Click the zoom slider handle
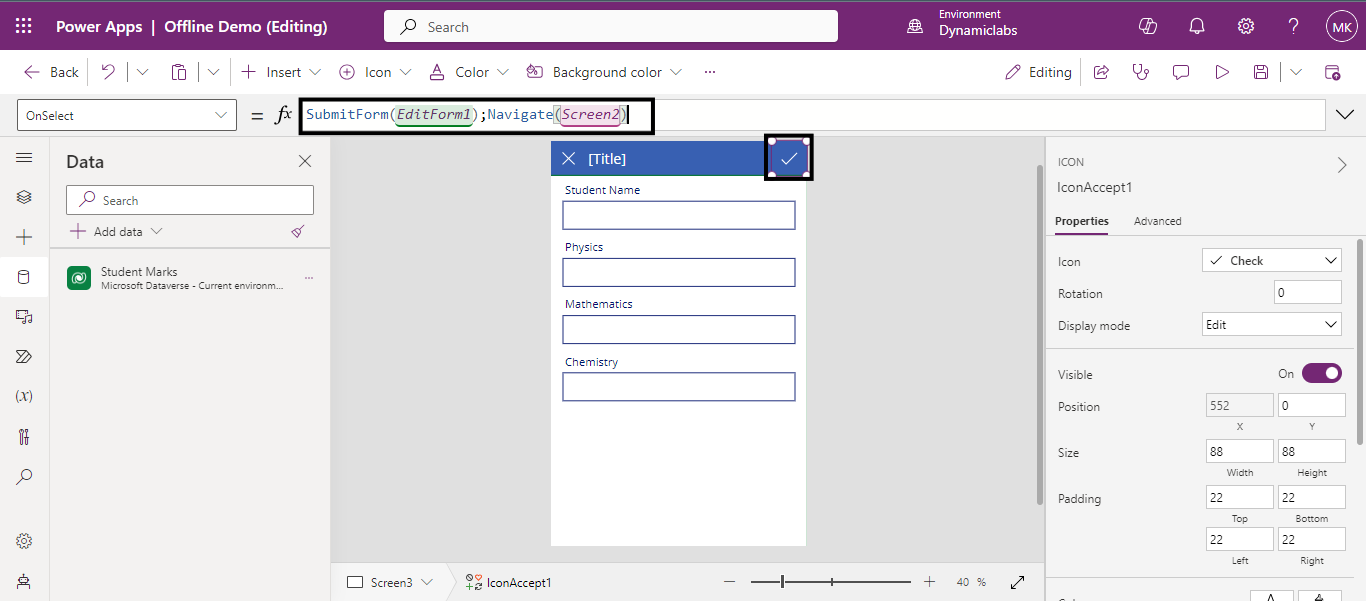 [783, 582]
